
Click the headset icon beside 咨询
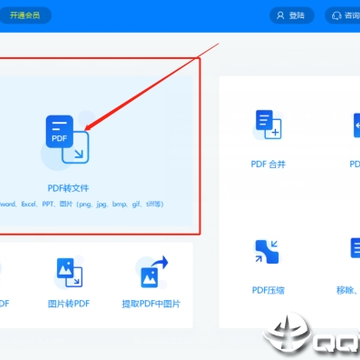point(337,15)
